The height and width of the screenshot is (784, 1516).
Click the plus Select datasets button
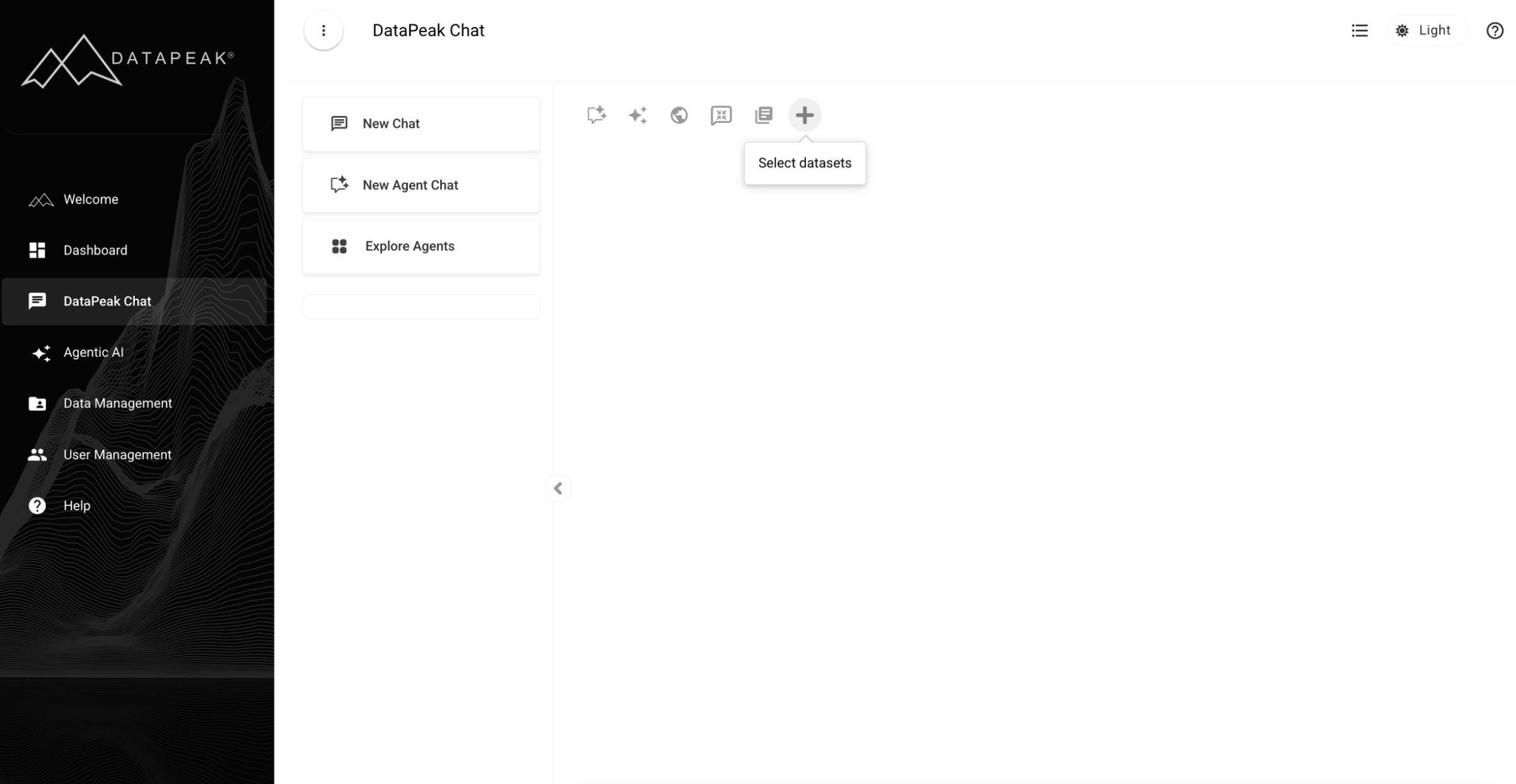[x=805, y=115]
